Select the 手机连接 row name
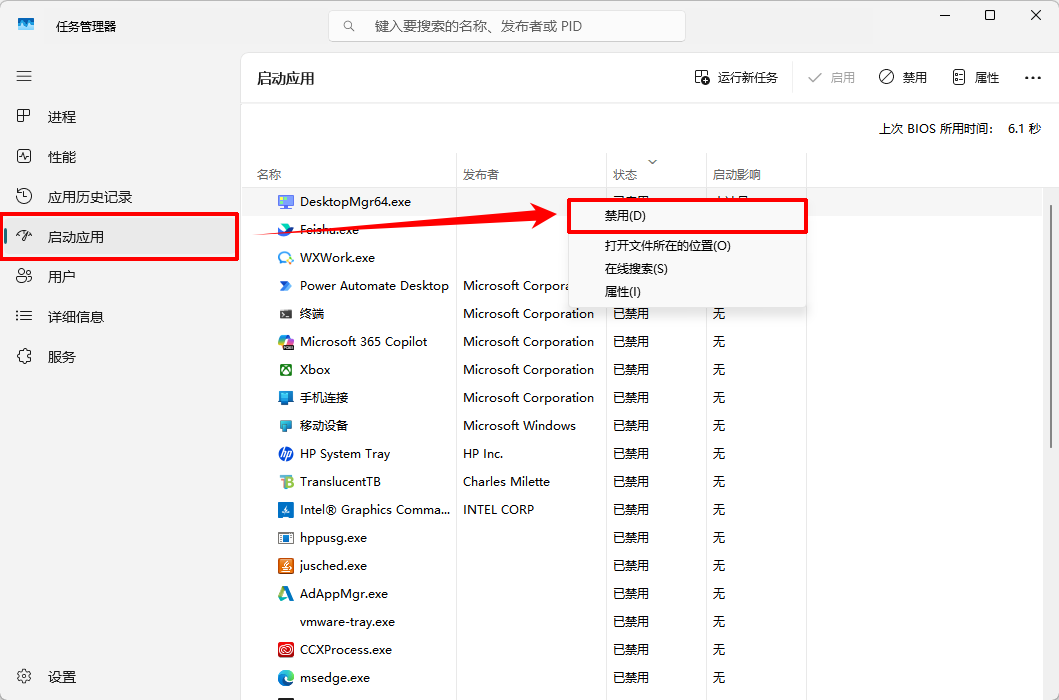This screenshot has width=1059, height=700. pyautogui.click(x=324, y=398)
